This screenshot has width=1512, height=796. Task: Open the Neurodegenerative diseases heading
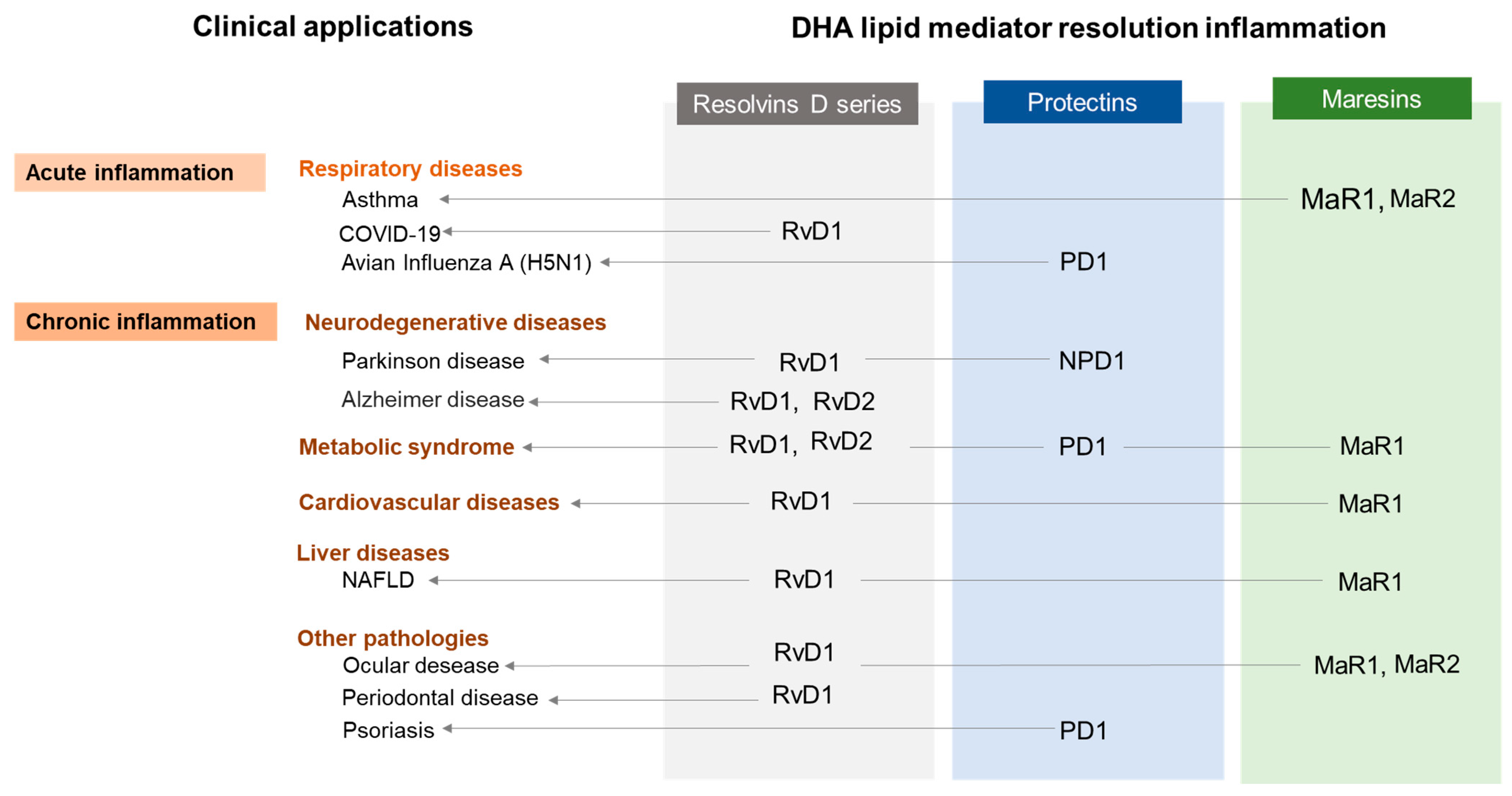455,322
